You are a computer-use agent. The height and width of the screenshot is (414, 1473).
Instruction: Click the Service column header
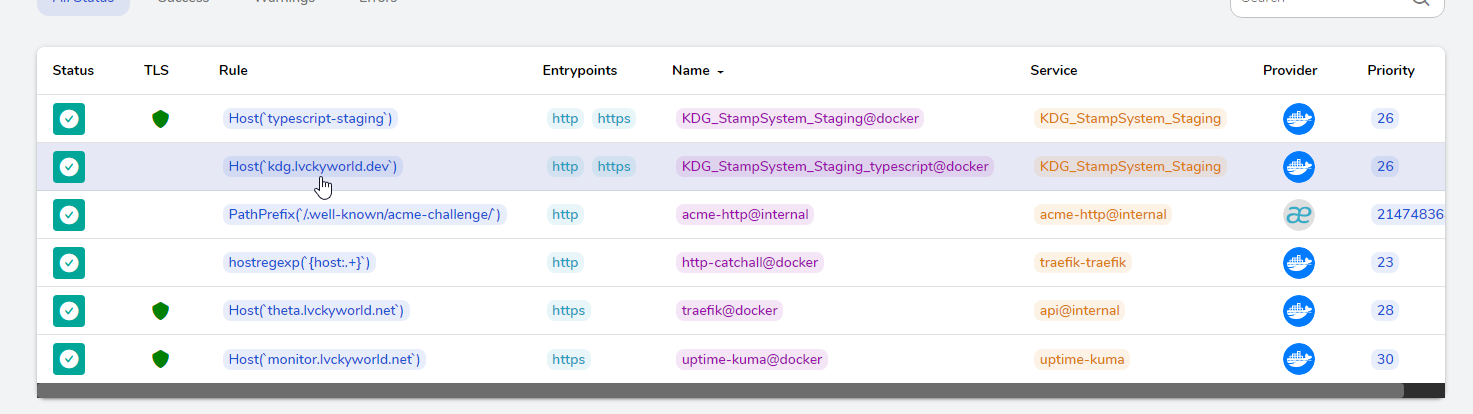(x=1053, y=71)
